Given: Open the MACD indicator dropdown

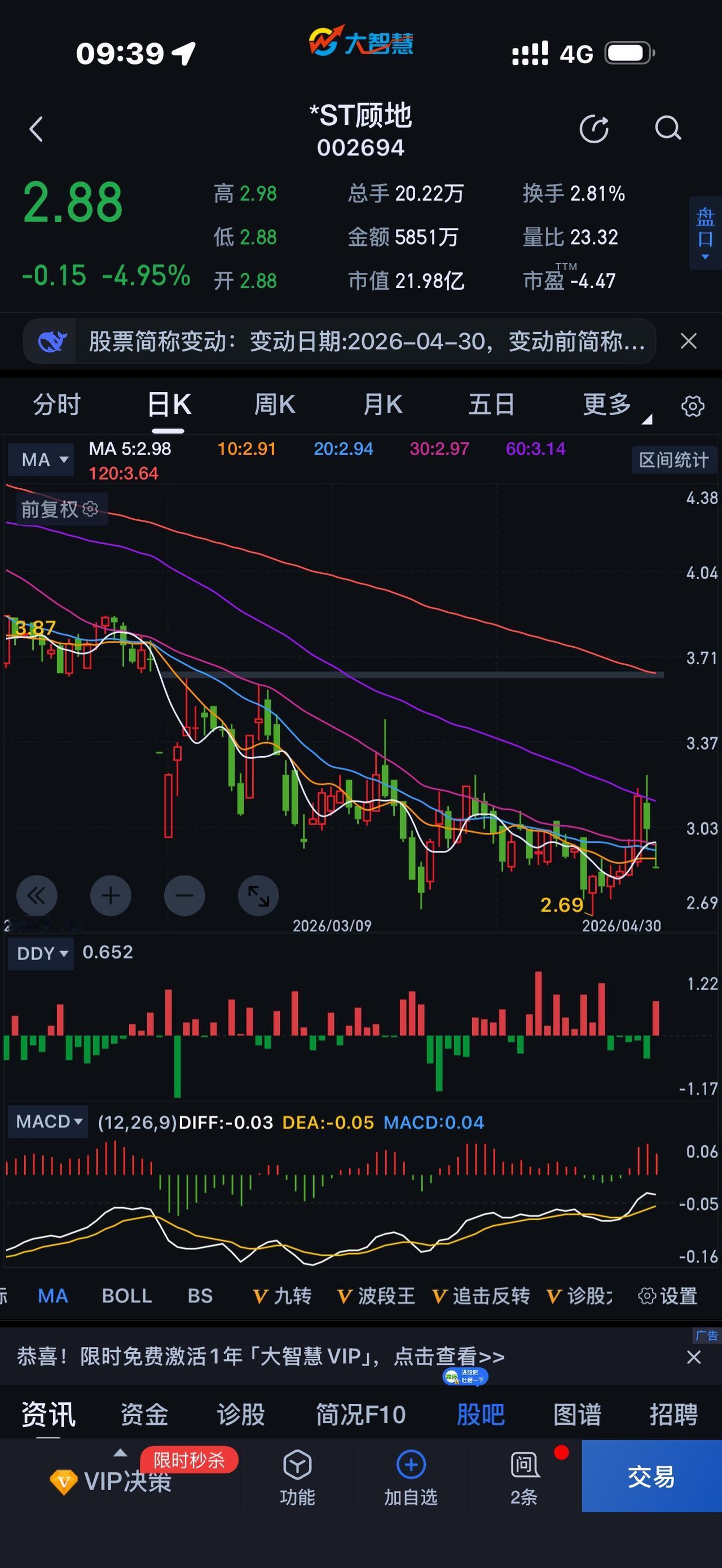Looking at the screenshot, I should pos(48,1121).
